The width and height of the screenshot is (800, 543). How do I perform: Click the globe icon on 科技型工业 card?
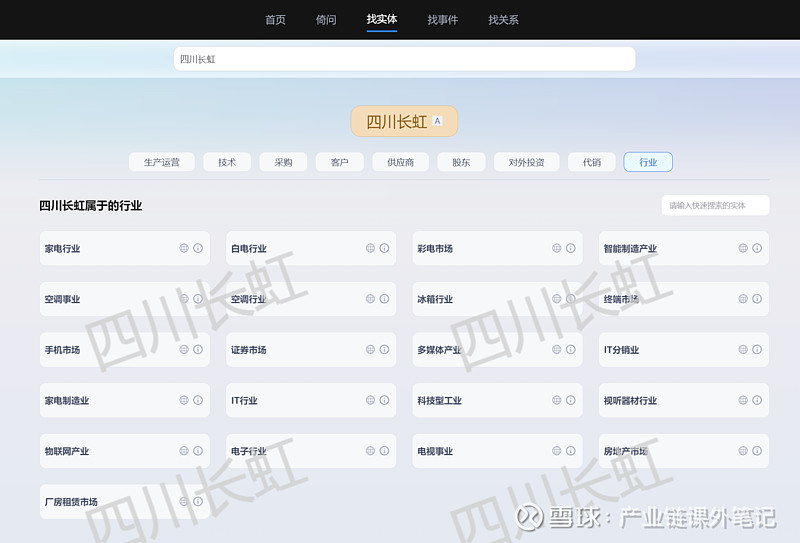point(557,400)
